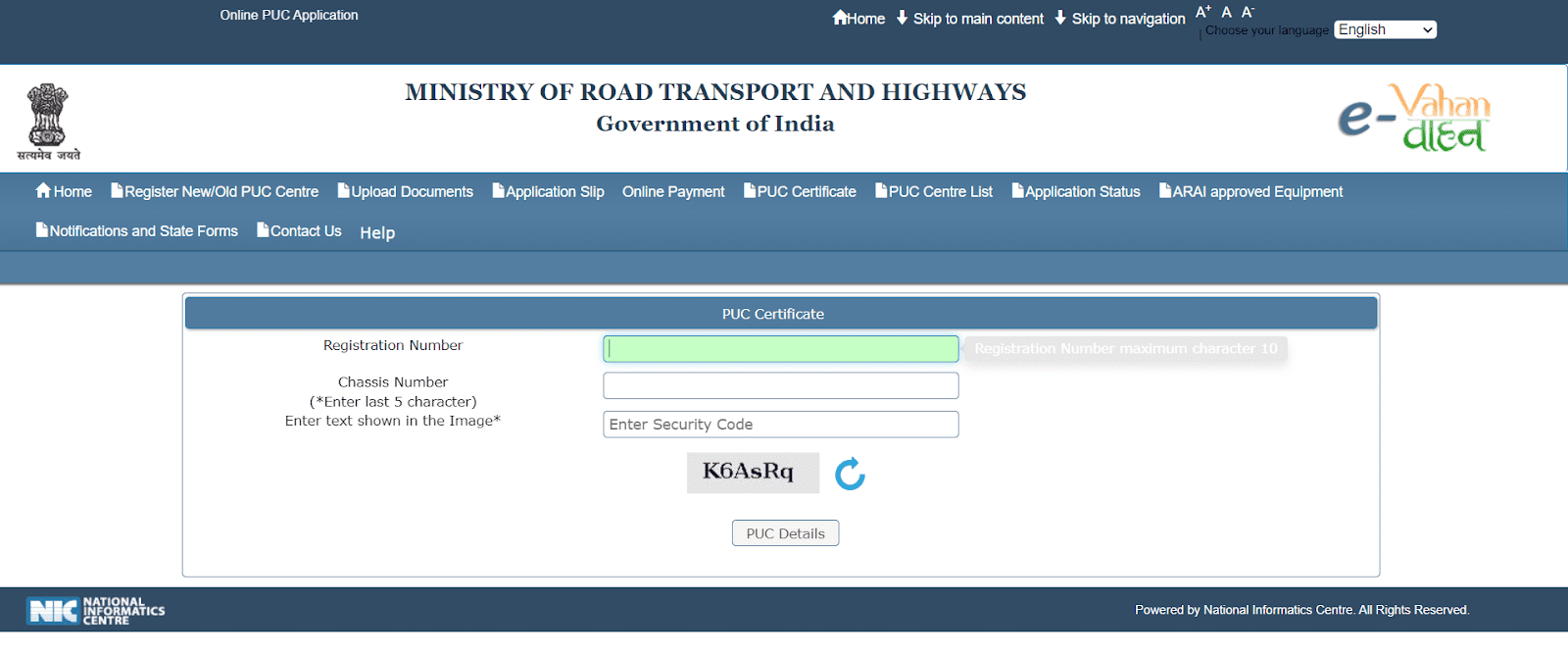Click the National Emblem of India logo

(x=48, y=122)
